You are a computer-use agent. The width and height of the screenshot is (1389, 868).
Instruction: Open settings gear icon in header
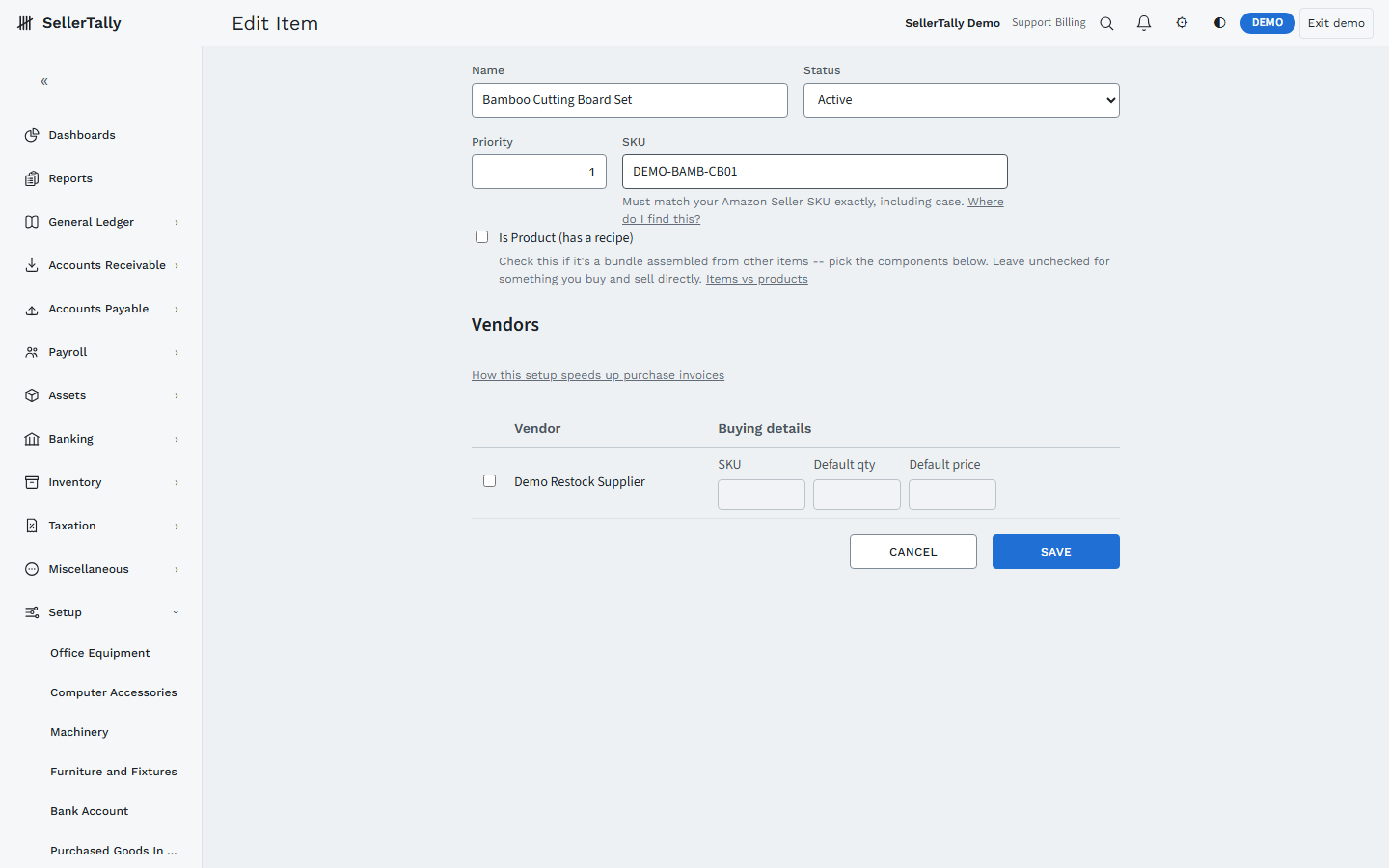1182,22
